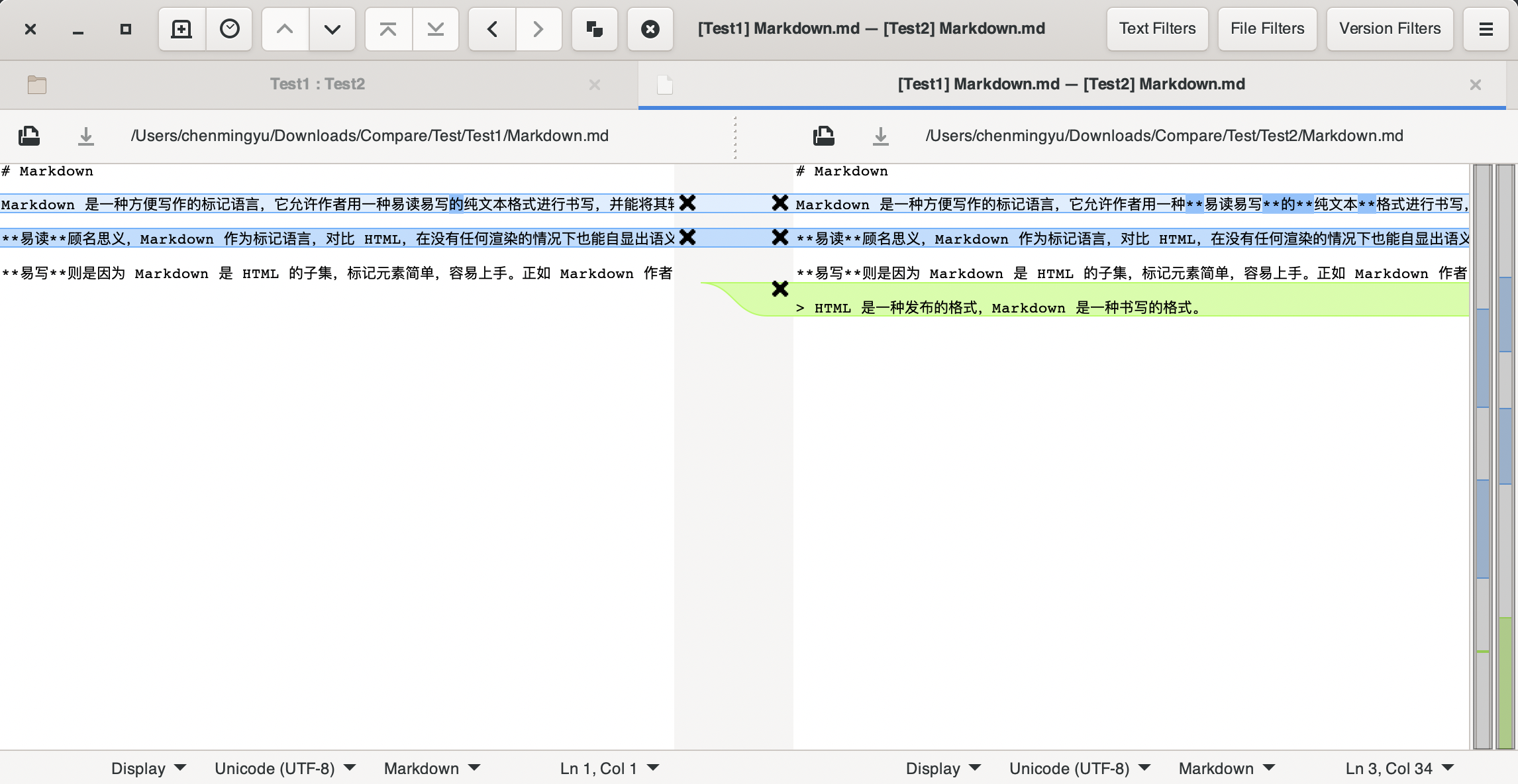Open the File Filters menu
Viewport: 1518px width, 784px height.
[1268, 29]
